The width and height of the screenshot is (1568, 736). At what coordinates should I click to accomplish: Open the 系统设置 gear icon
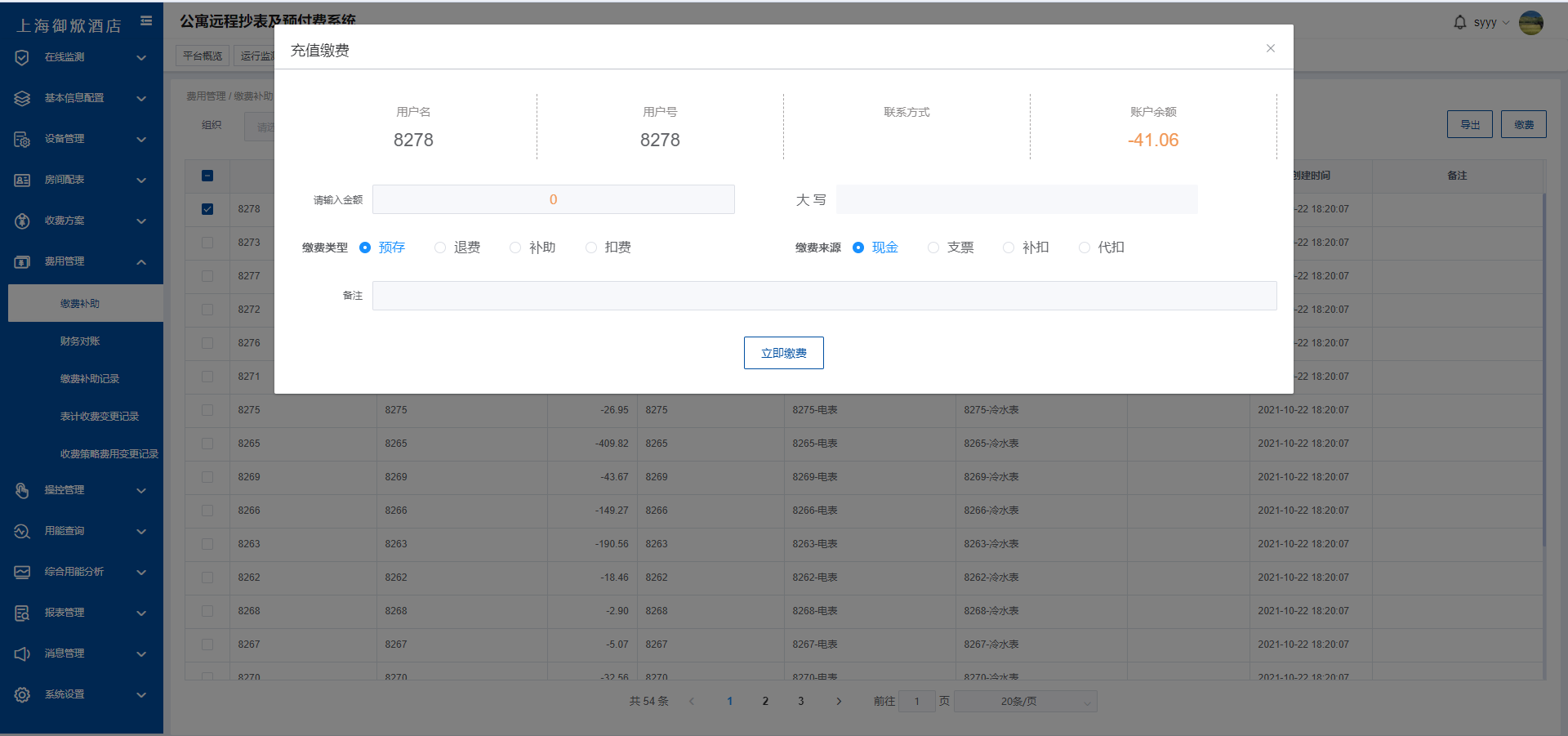click(x=21, y=694)
